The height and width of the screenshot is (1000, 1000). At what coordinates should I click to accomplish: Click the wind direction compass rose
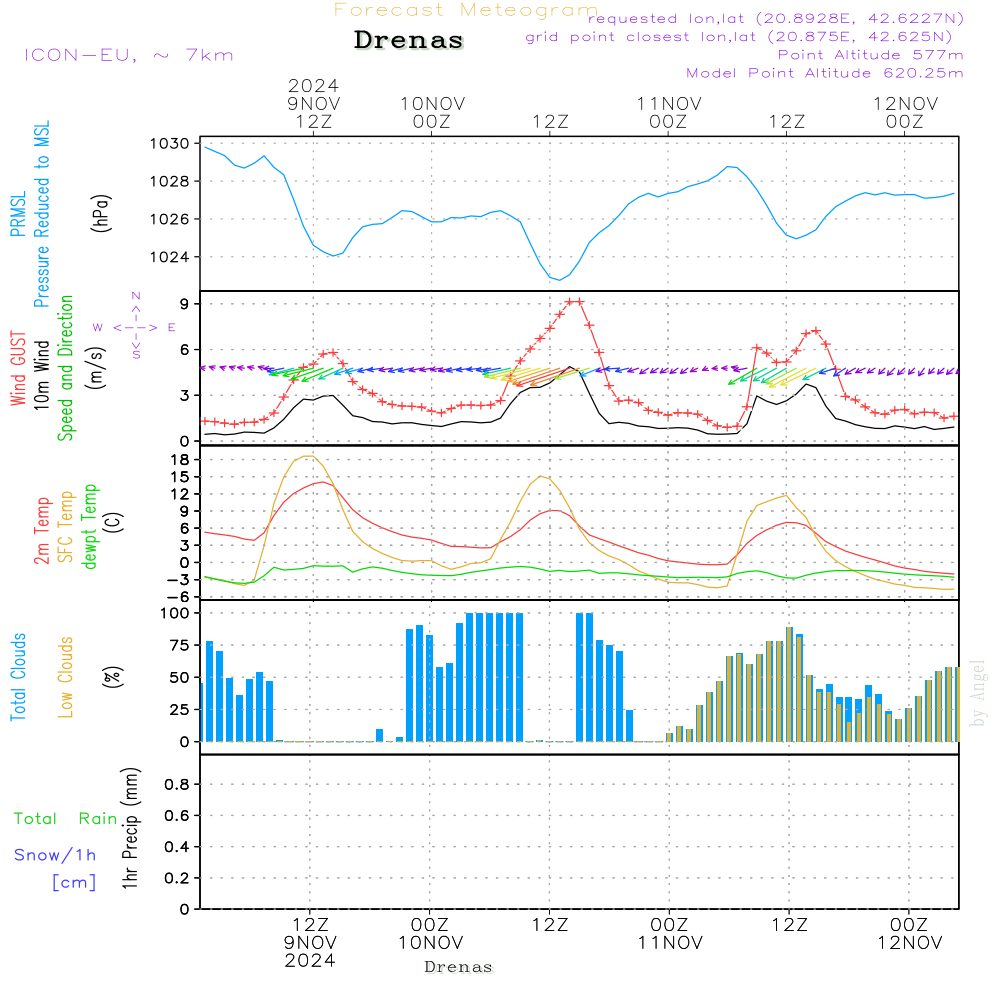(x=136, y=326)
